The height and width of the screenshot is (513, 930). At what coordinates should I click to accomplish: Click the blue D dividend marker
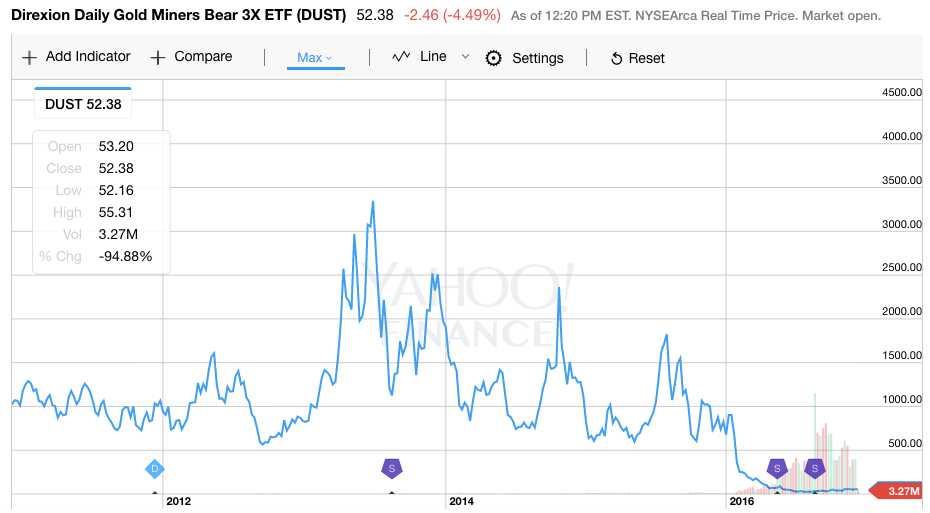(155, 469)
